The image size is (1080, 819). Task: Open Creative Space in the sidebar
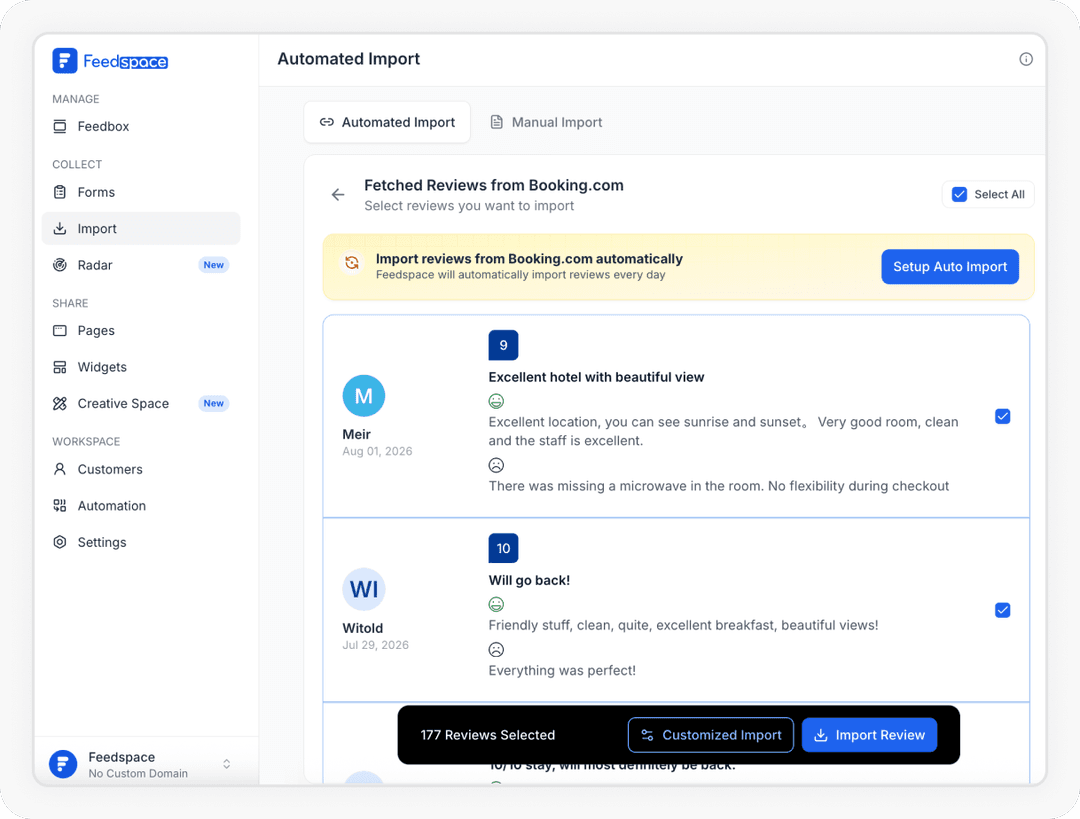141,404
